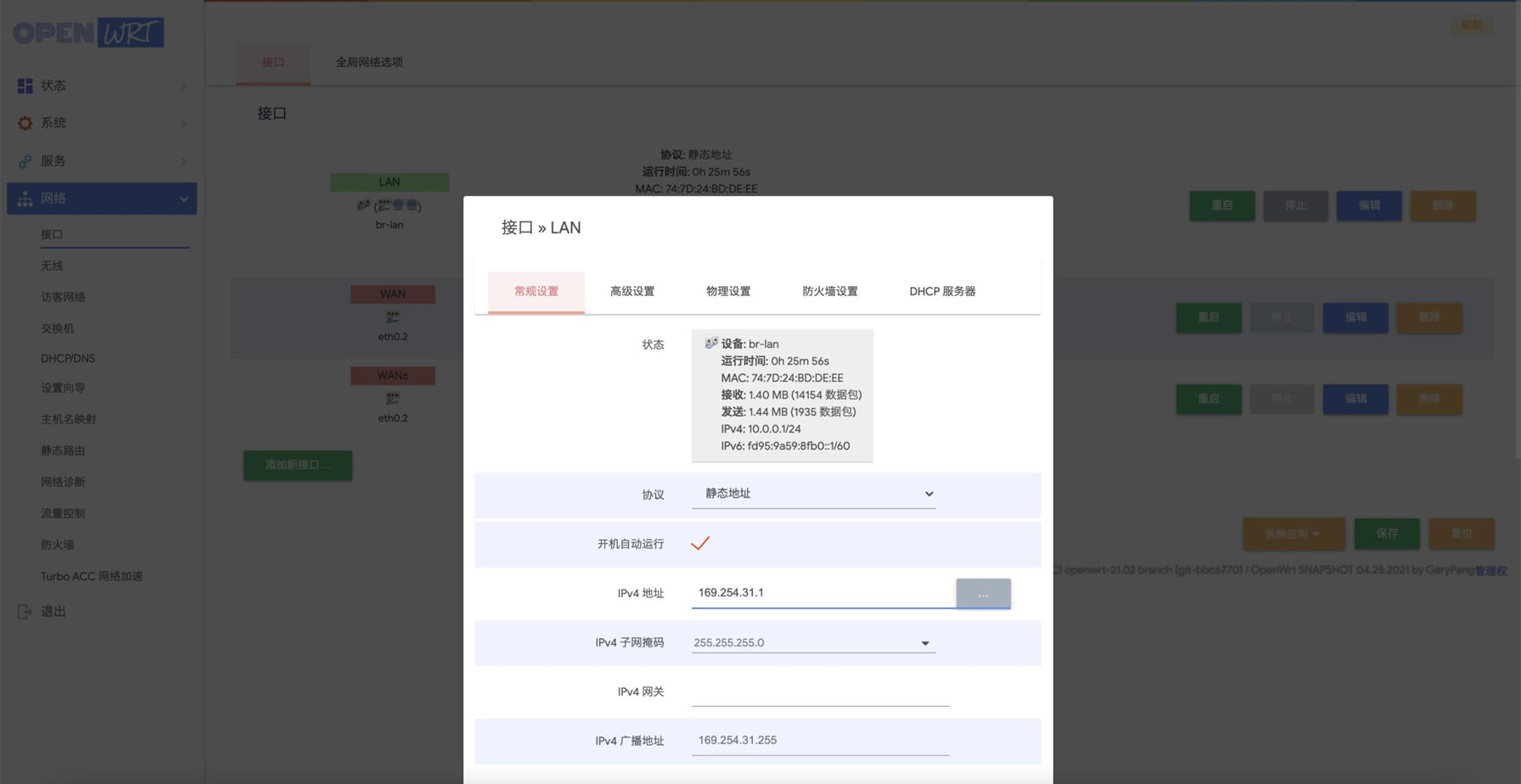
Task: Switch to the 高级设置 tab
Action: coord(631,291)
